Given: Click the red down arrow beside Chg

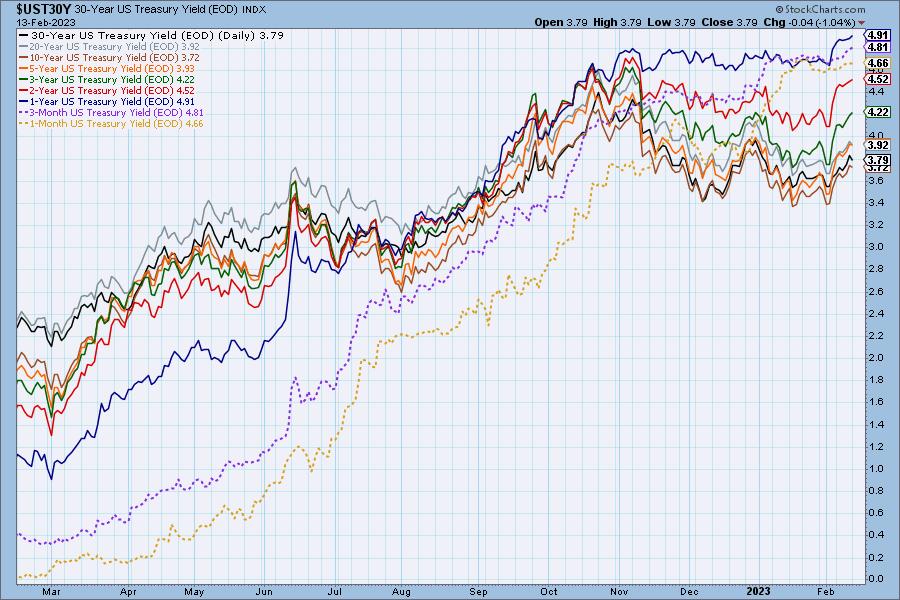Looking at the screenshot, I should 862,23.
